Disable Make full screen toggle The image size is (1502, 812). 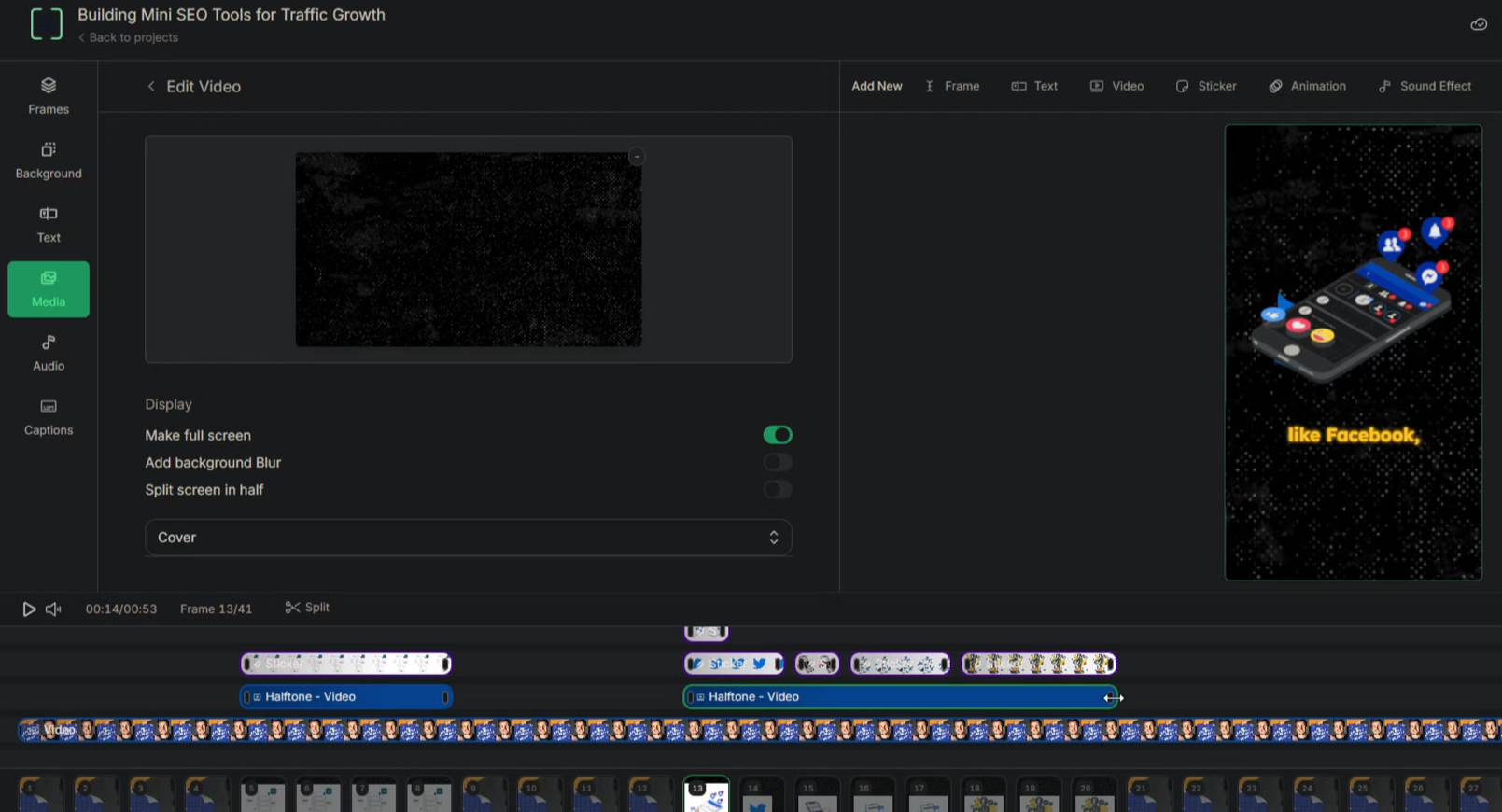tap(777, 435)
